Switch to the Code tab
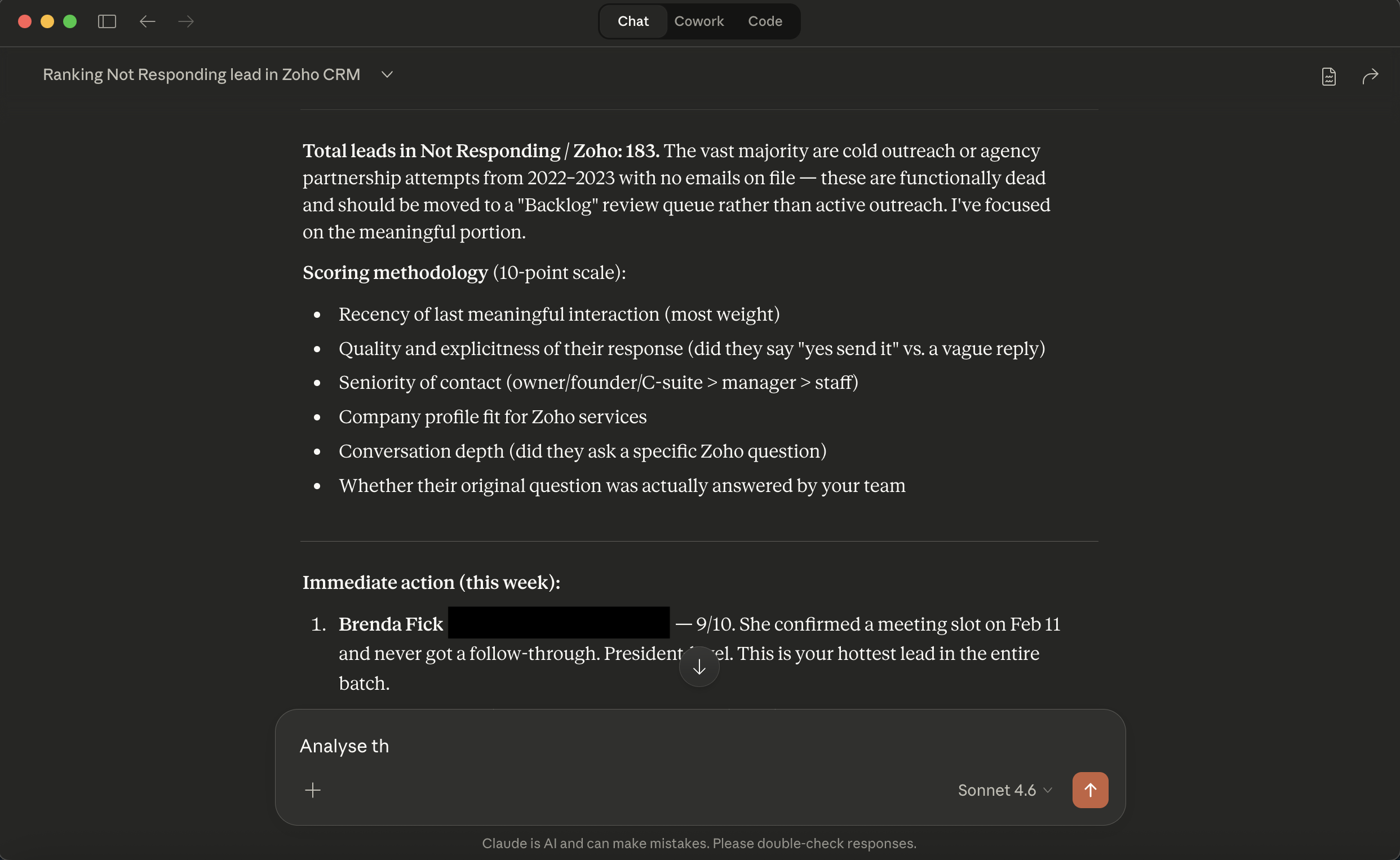Image resolution: width=1400 pixels, height=860 pixels. tap(765, 21)
